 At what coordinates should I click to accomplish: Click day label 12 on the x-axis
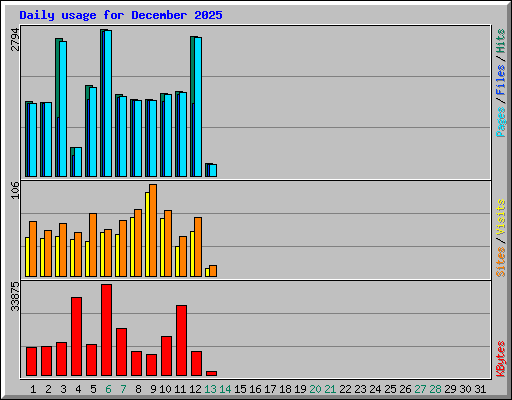coord(195,389)
